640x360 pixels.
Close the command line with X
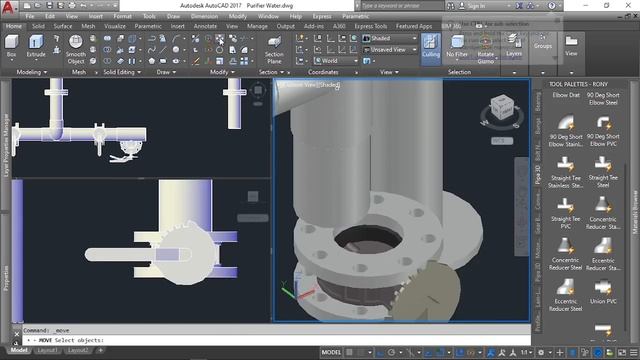17,334
